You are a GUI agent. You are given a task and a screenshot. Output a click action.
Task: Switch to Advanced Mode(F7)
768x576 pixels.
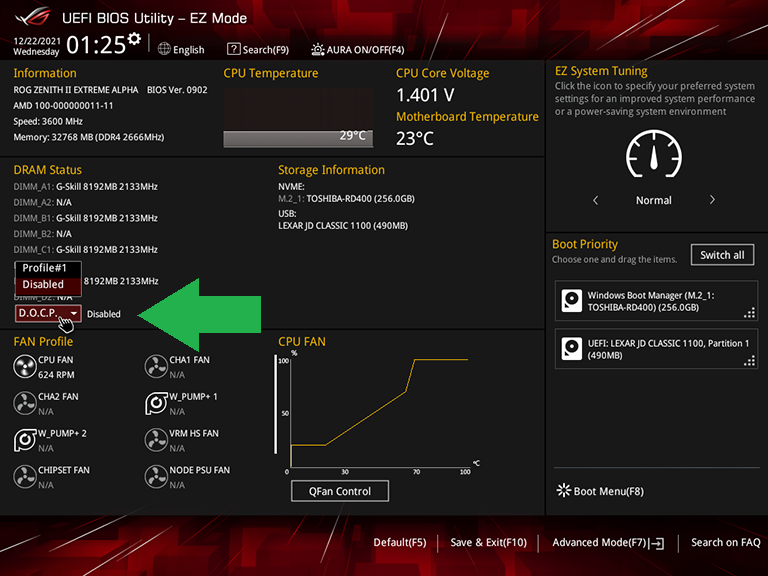point(608,543)
